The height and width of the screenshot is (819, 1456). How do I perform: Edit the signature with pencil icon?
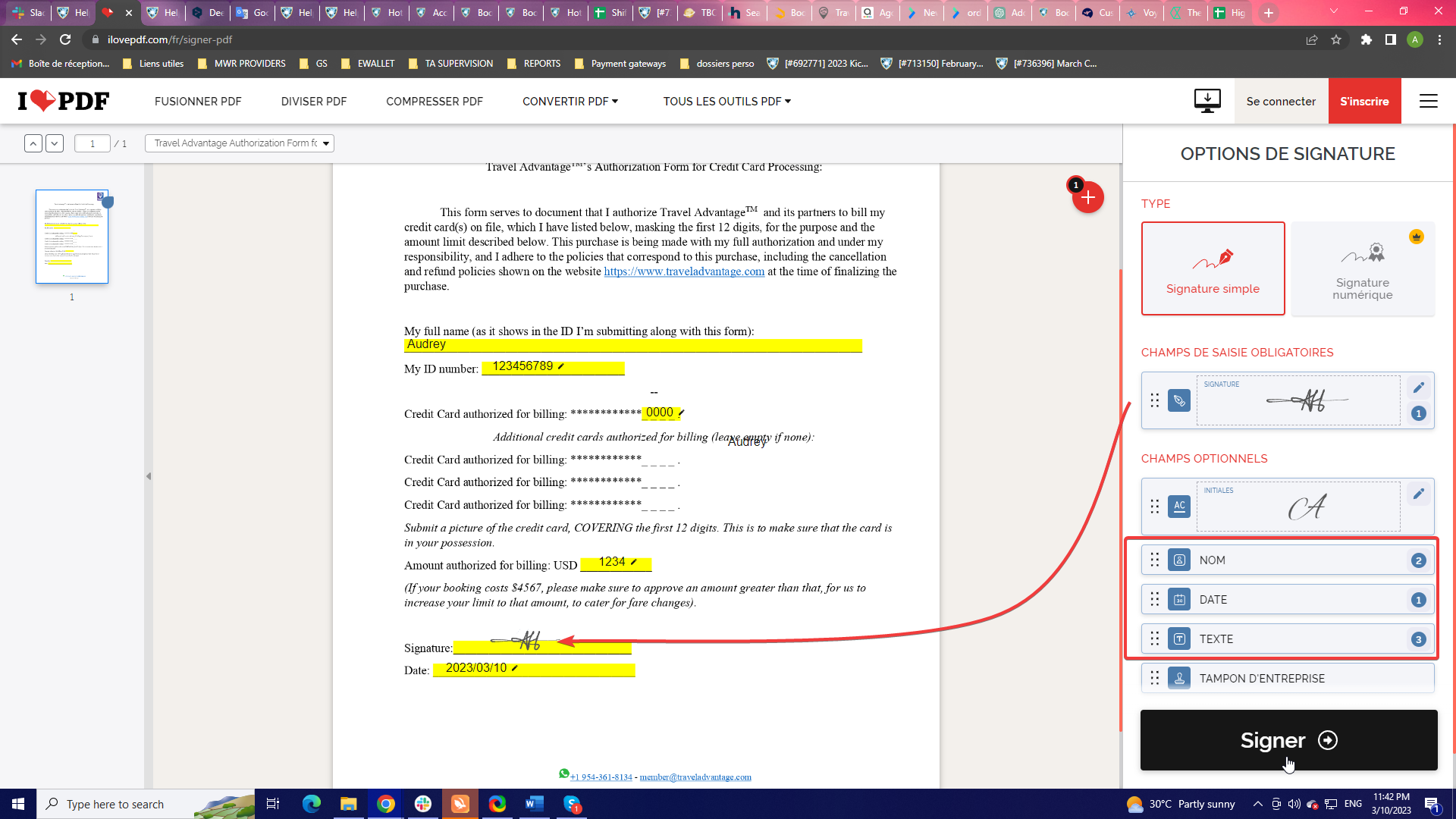pyautogui.click(x=1418, y=388)
